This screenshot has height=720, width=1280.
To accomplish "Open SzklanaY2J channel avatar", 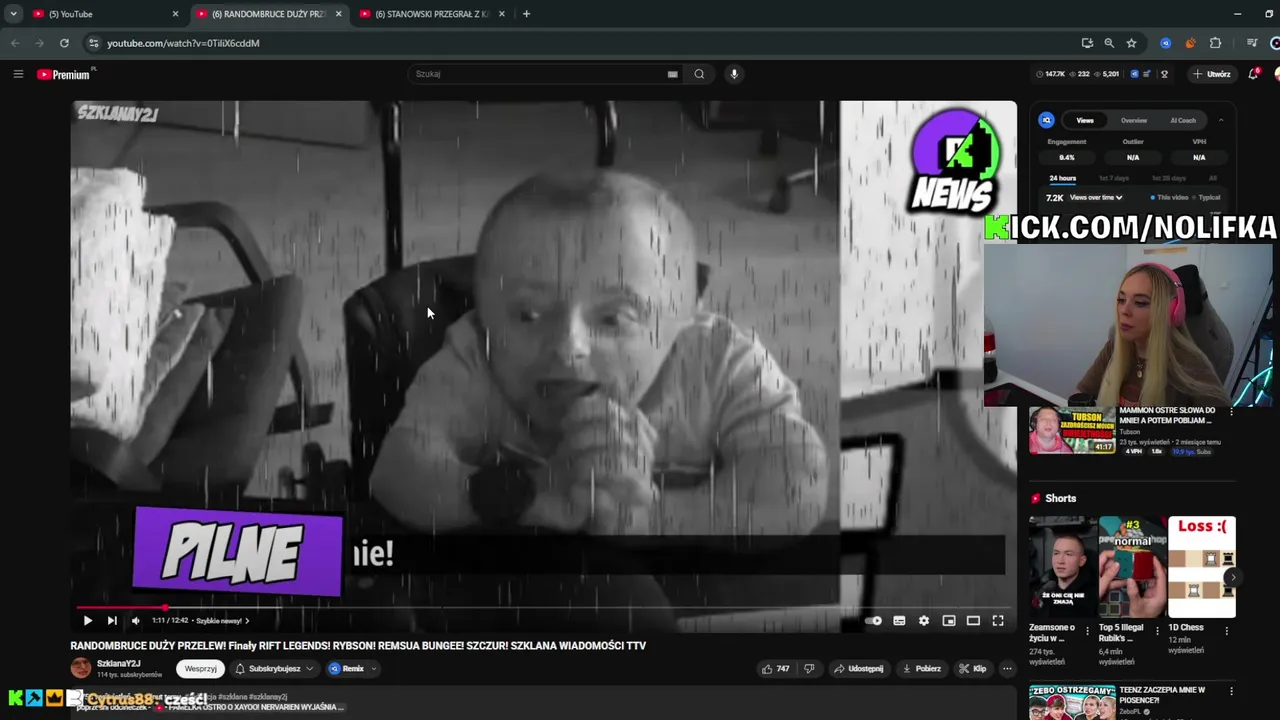I will coord(81,668).
